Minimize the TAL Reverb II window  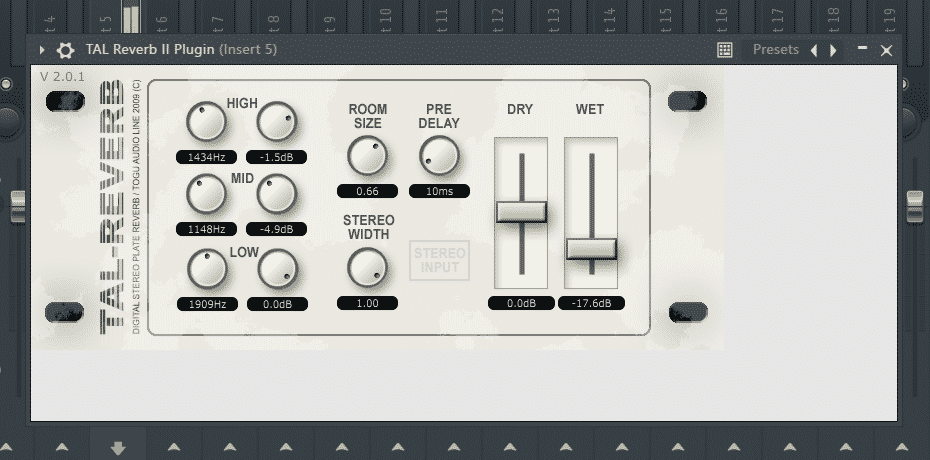coord(862,48)
